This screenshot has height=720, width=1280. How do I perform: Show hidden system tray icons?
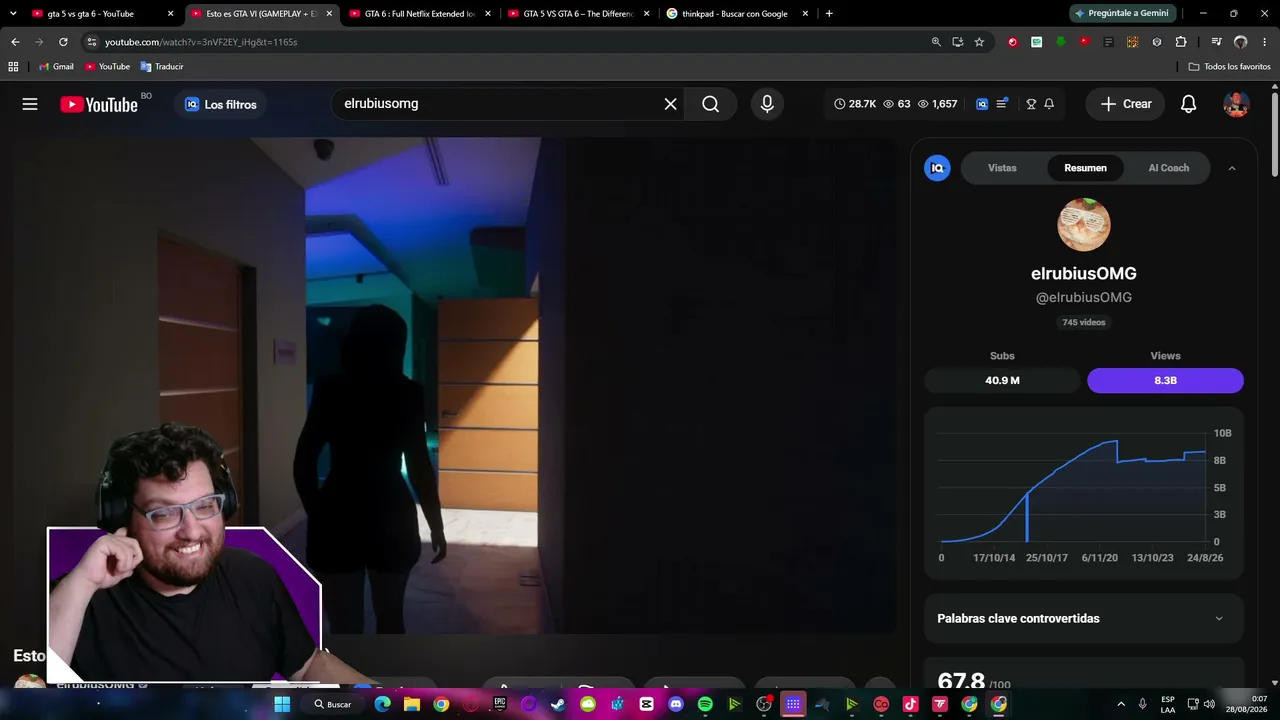pyautogui.click(x=1121, y=704)
